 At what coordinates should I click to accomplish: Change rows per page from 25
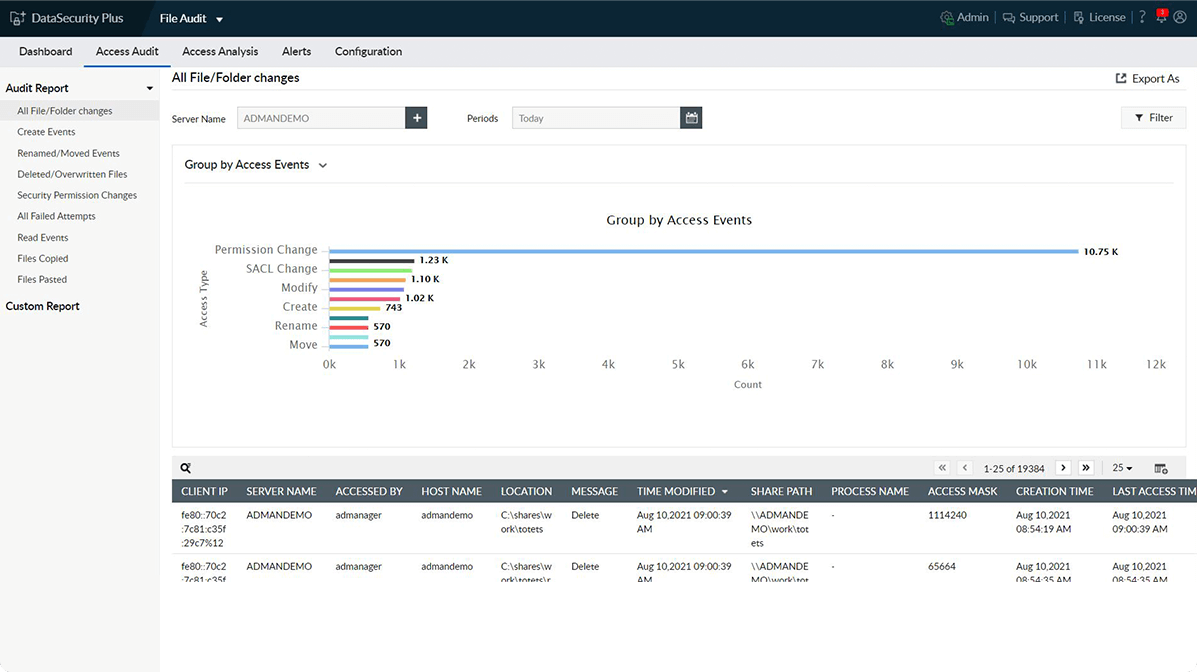point(1121,467)
